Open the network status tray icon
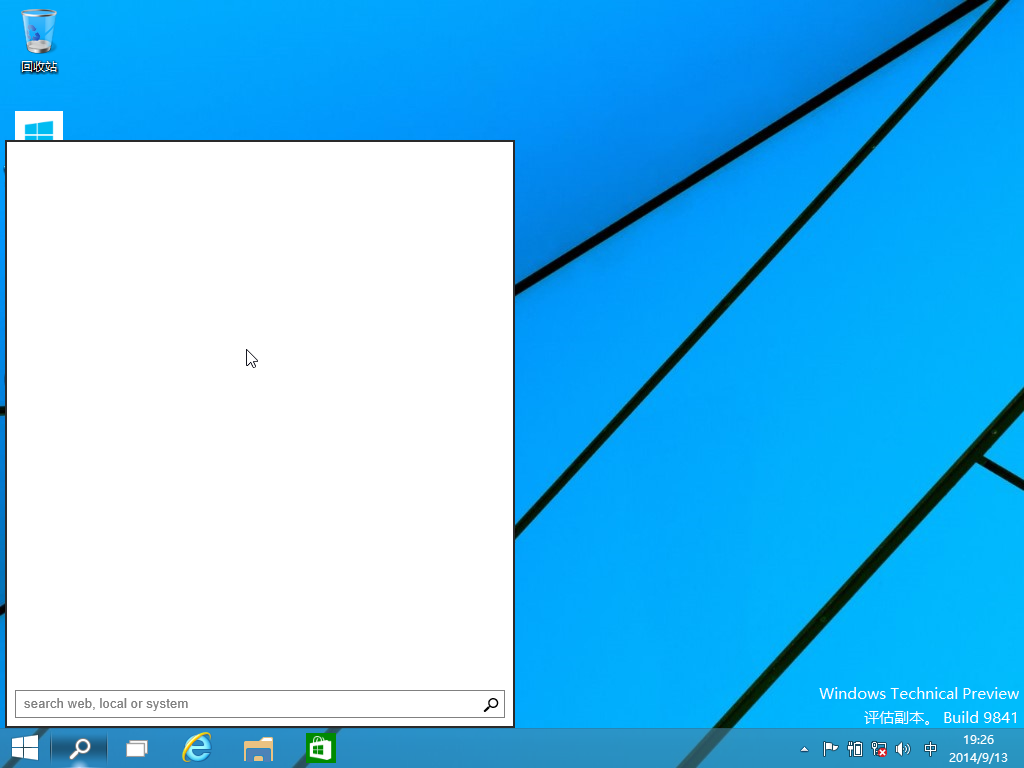The height and width of the screenshot is (768, 1024). 879,749
